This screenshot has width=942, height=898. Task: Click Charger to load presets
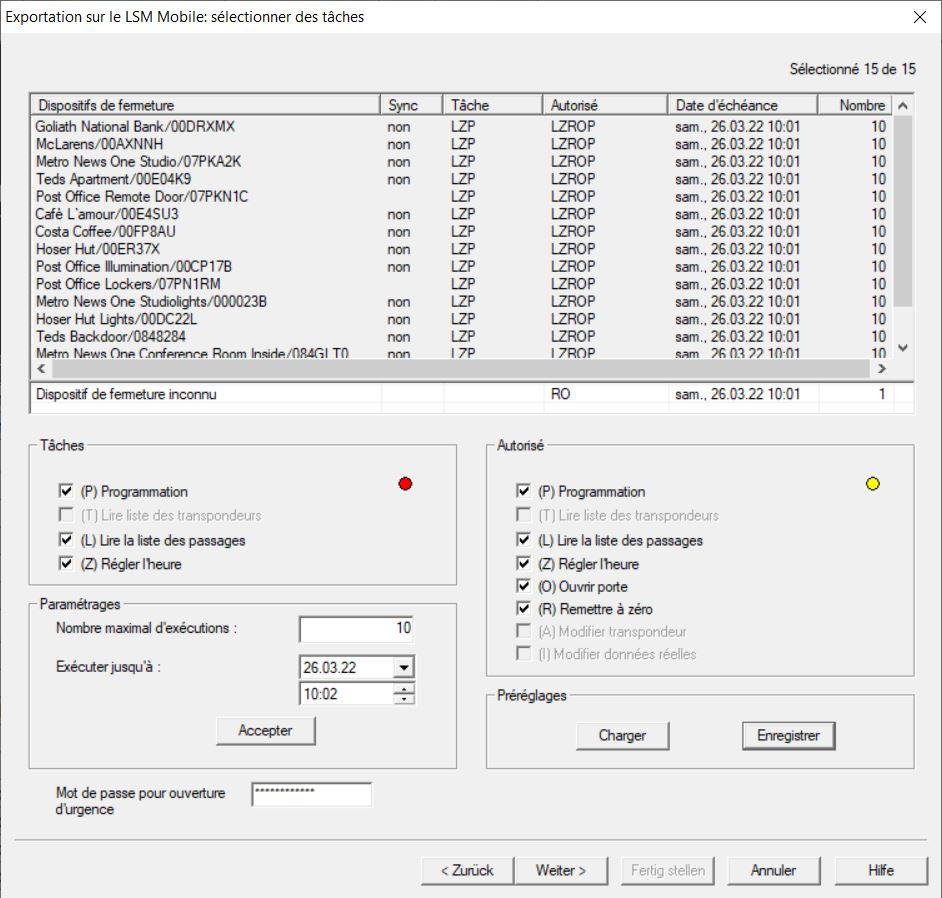coord(622,735)
